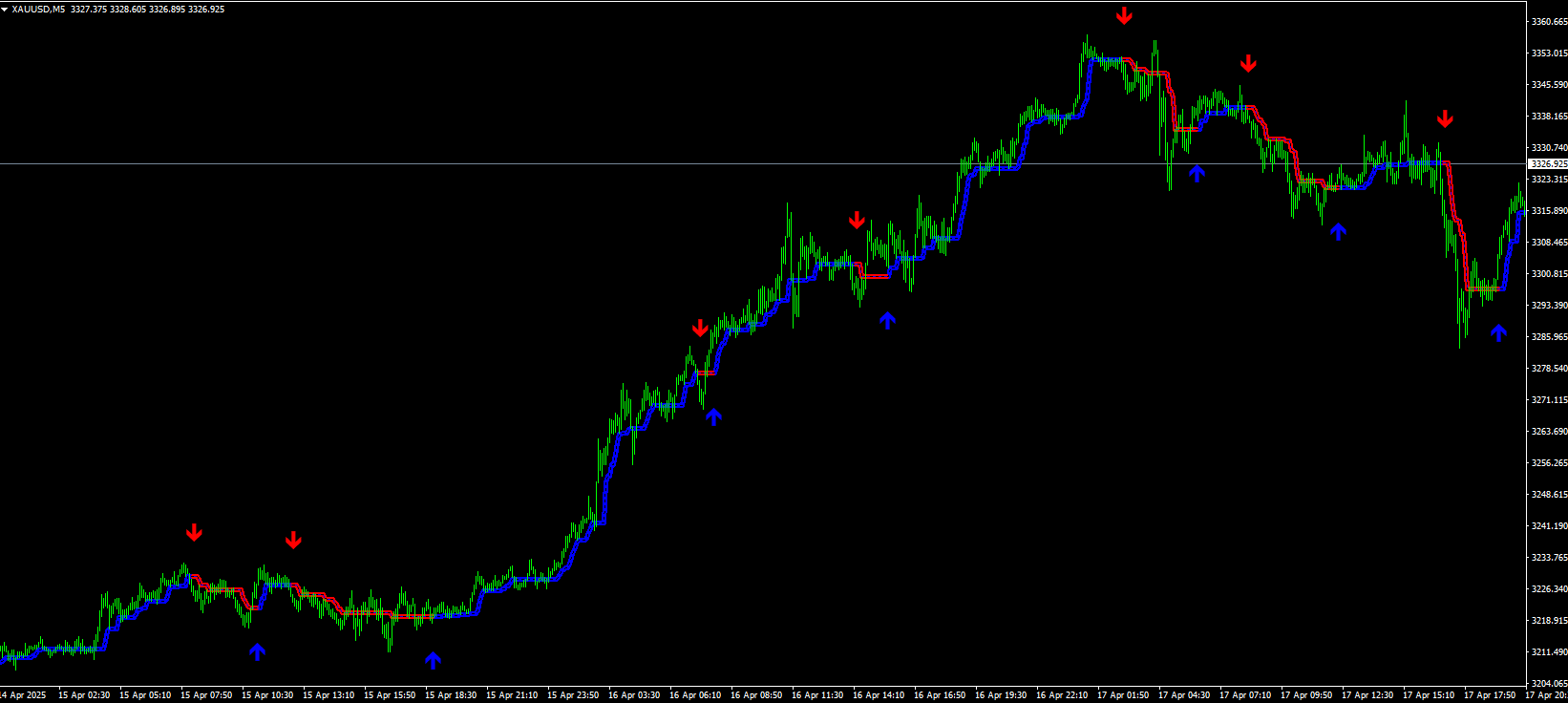Select the high price value 3328.605
The width and height of the screenshot is (1568, 703).
coord(128,10)
